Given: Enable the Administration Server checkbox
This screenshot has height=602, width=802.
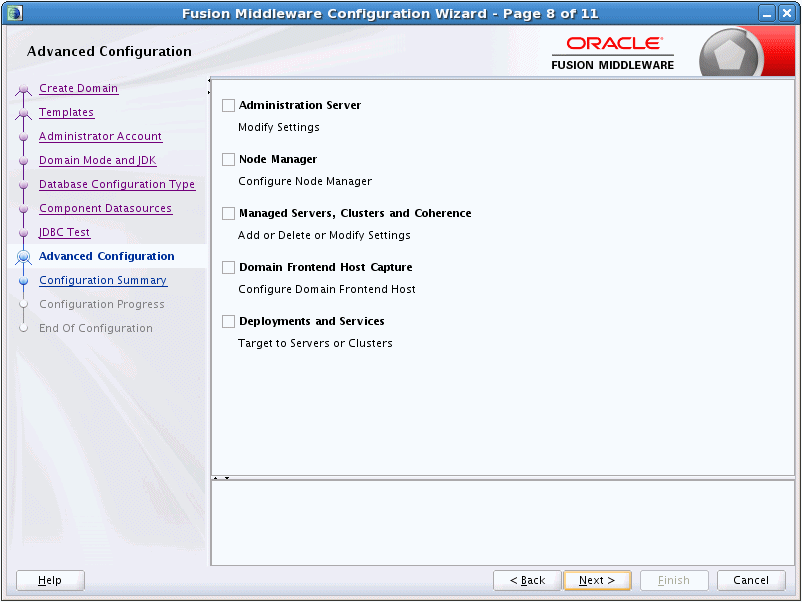Looking at the screenshot, I should [228, 105].
